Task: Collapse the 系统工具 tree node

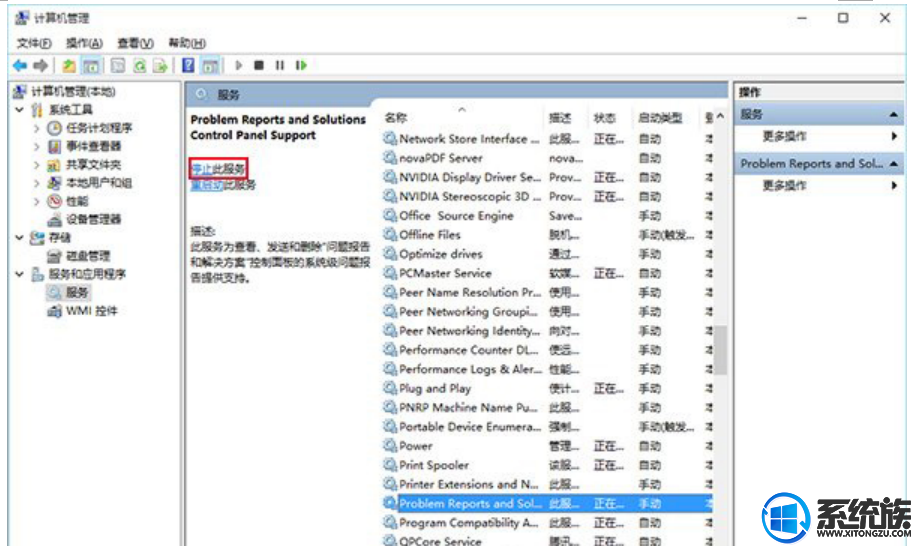Action: click(19, 109)
